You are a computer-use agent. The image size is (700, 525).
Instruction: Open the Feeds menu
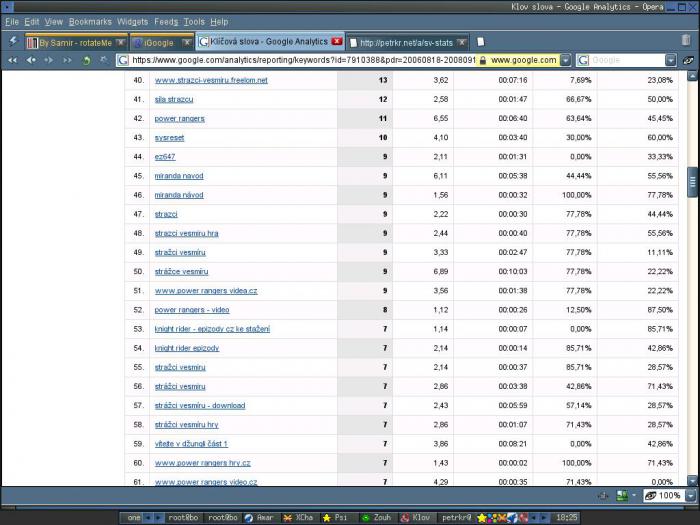click(166, 21)
